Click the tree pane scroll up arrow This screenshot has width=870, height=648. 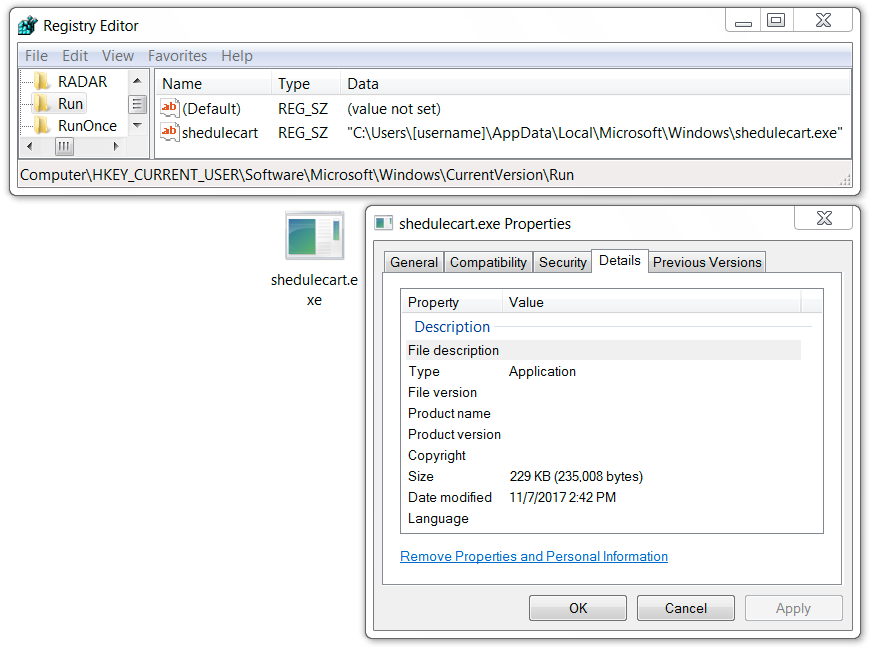pos(137,81)
